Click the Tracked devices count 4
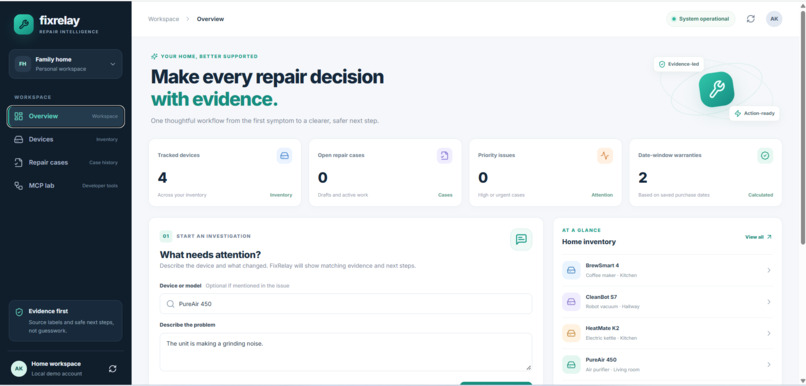The height and width of the screenshot is (386, 806). (162, 178)
